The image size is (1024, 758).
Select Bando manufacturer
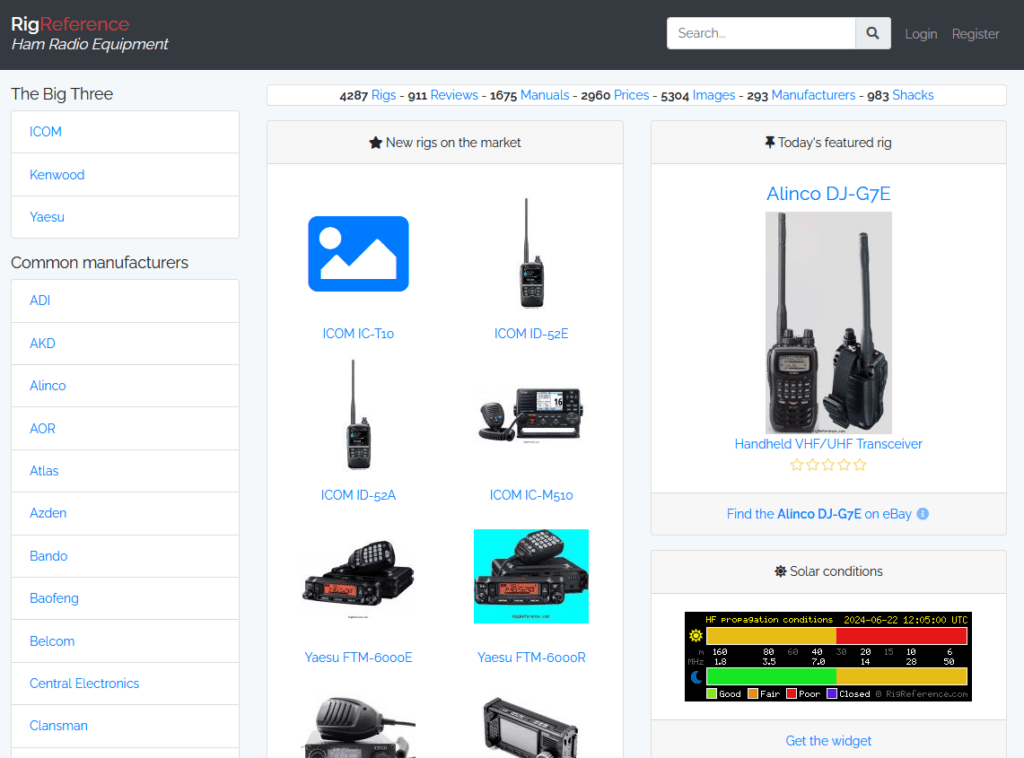pos(125,556)
